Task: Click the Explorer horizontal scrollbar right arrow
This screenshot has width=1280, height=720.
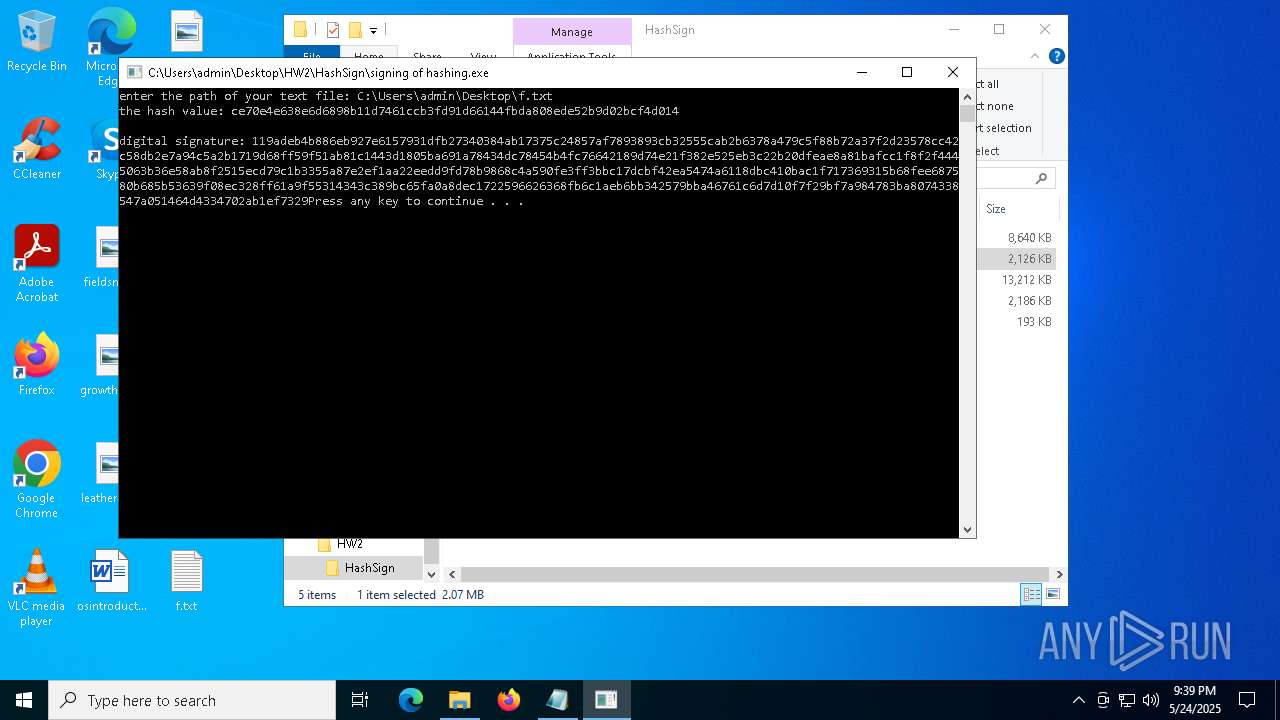Action: pos(1059,574)
